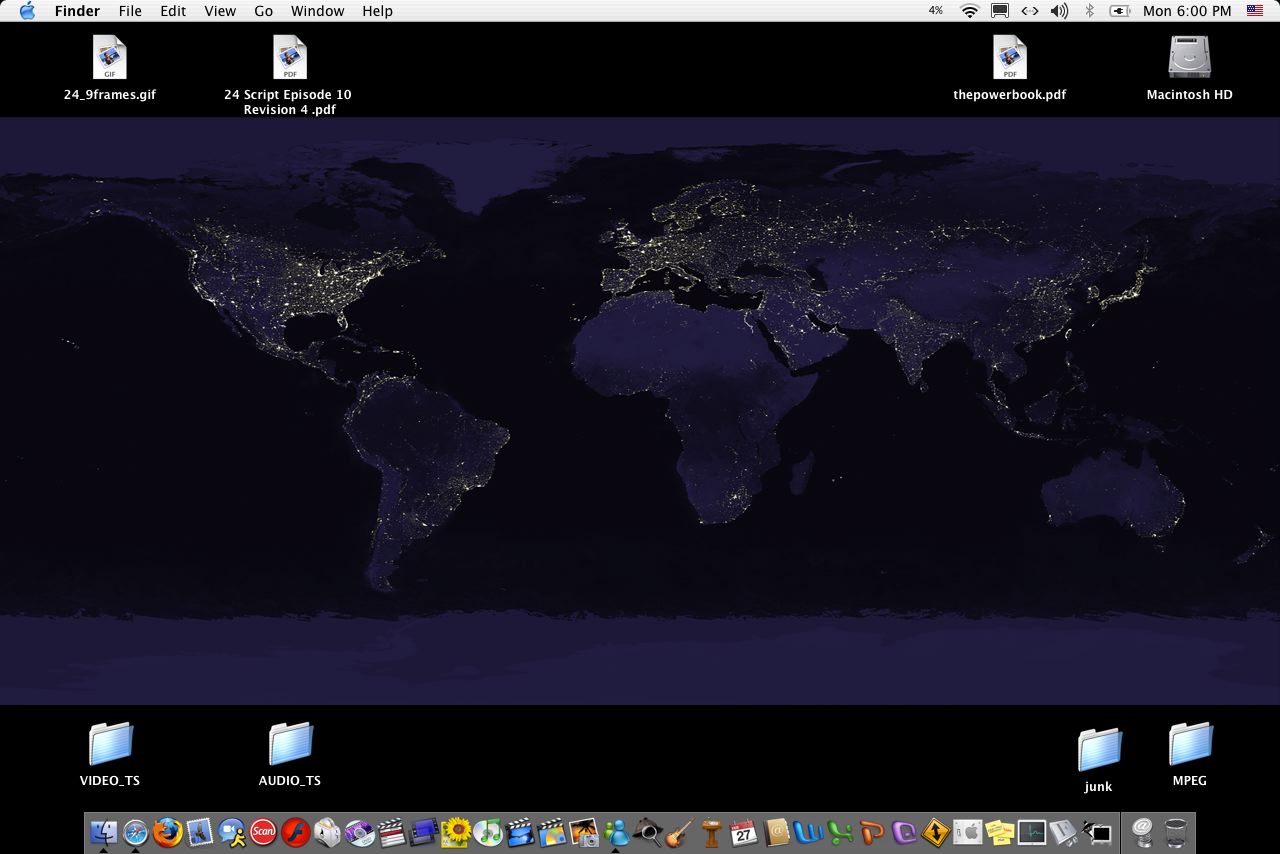Screen dimensions: 1280x854
Task: Launch GarageBand guitar icon
Action: tap(680, 832)
